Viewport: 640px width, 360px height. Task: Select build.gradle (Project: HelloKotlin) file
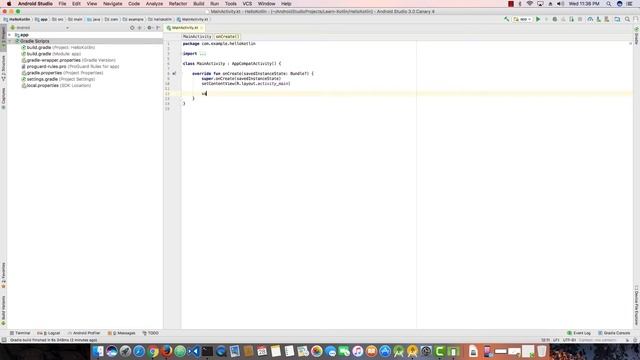coord(58,47)
